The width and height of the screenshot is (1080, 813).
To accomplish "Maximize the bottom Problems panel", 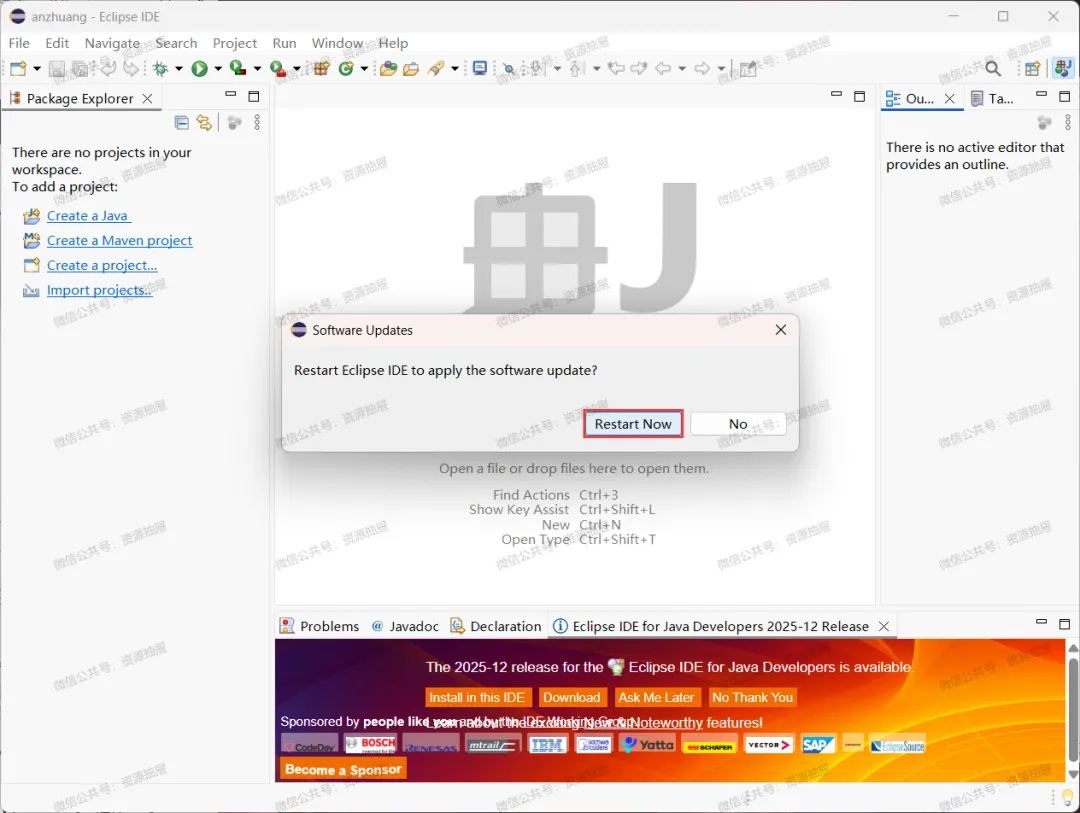I will [x=1064, y=624].
